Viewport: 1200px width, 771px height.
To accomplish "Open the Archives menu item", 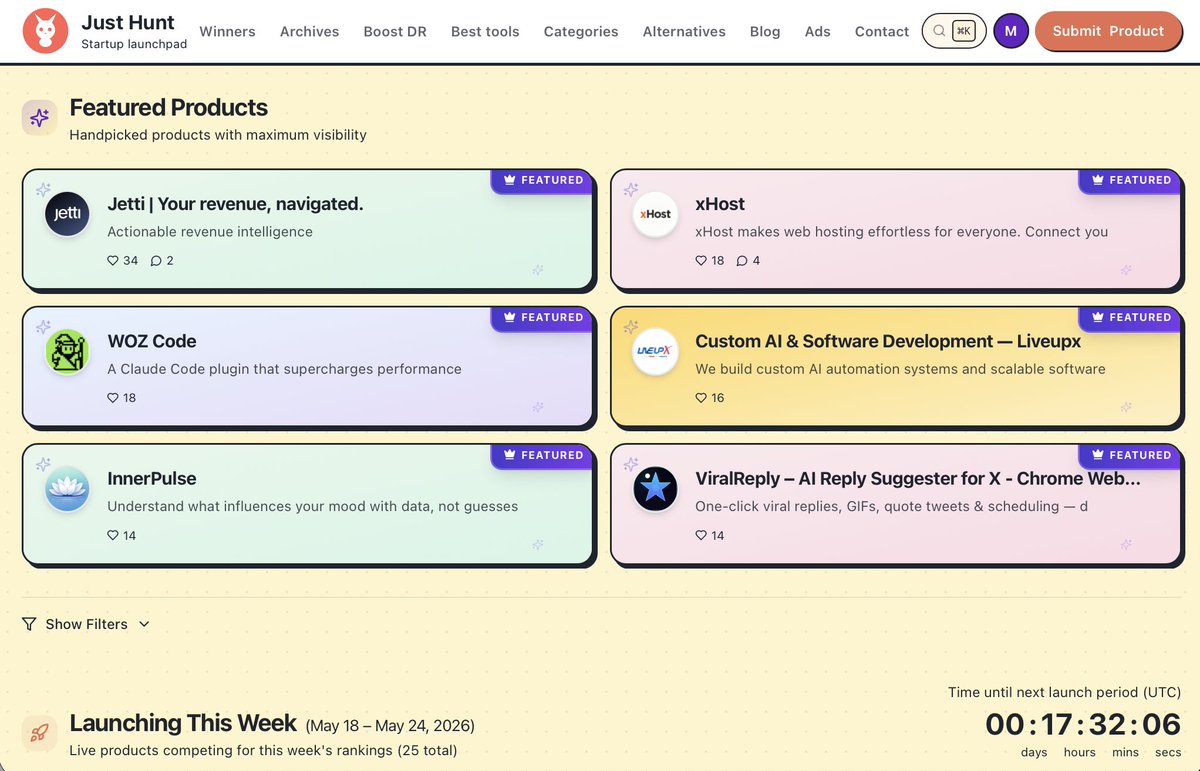I will [x=309, y=31].
